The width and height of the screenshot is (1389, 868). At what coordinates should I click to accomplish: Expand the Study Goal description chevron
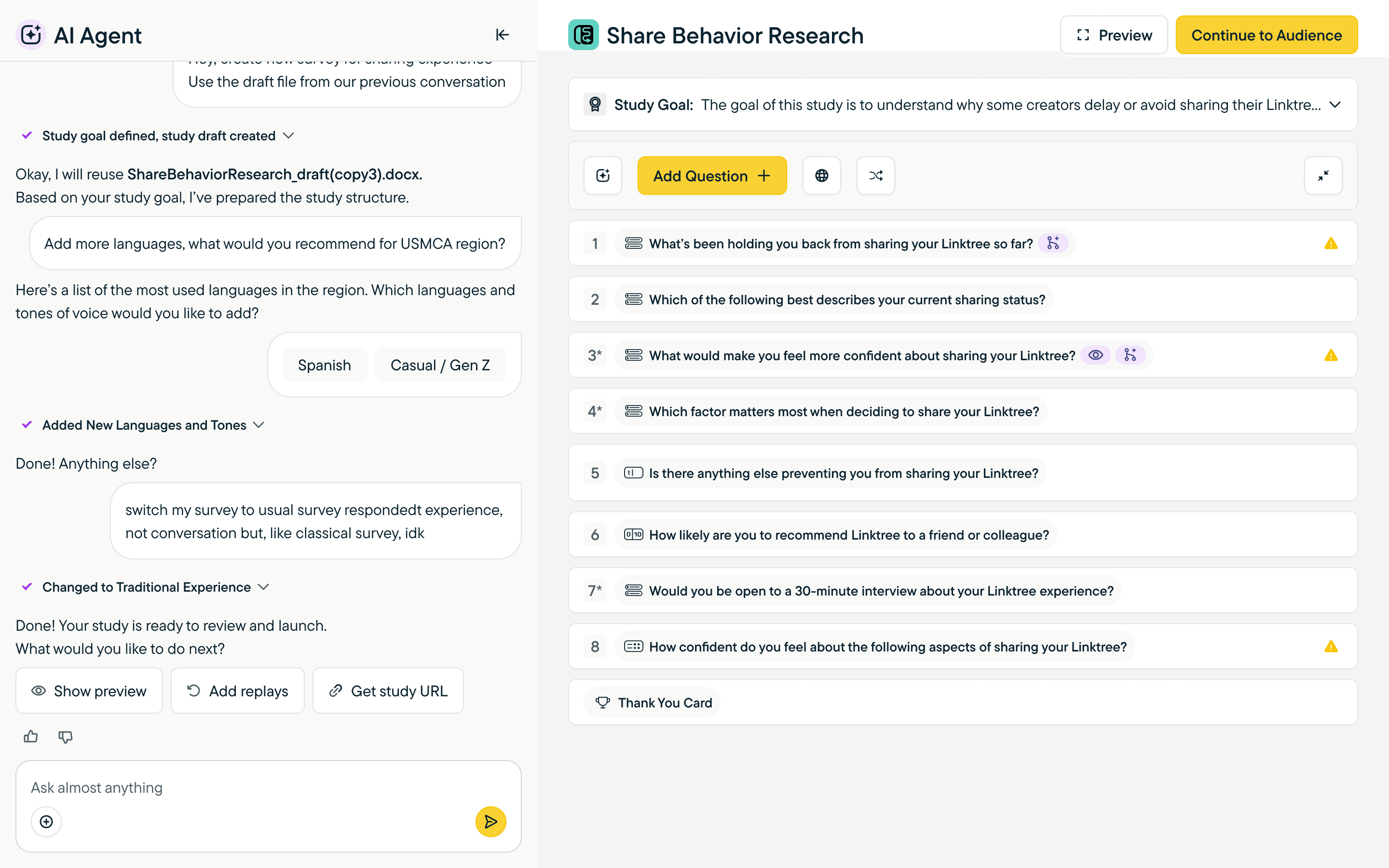pyautogui.click(x=1335, y=105)
